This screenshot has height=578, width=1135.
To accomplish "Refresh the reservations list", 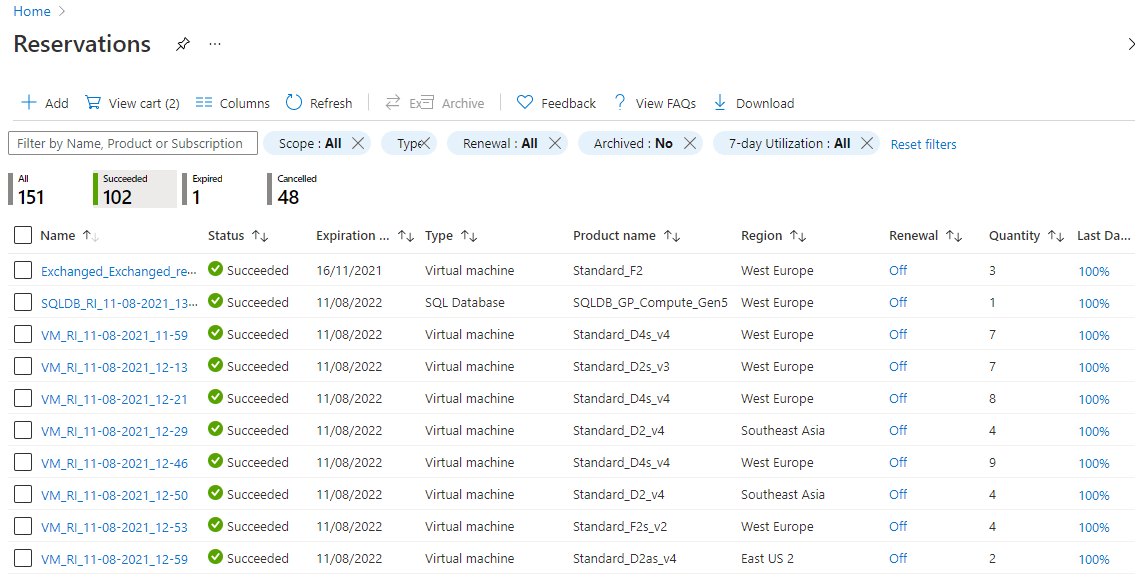I will (x=319, y=103).
